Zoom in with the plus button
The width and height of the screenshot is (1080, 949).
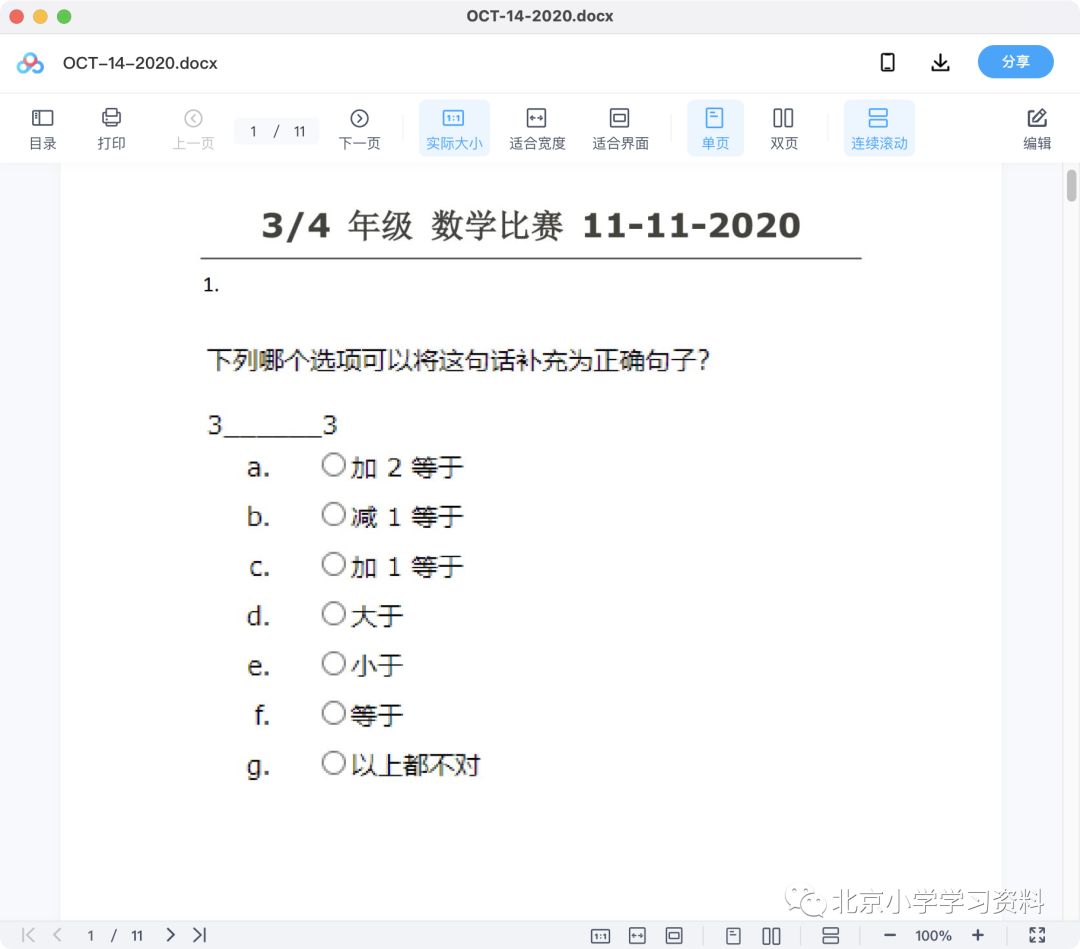click(x=977, y=935)
